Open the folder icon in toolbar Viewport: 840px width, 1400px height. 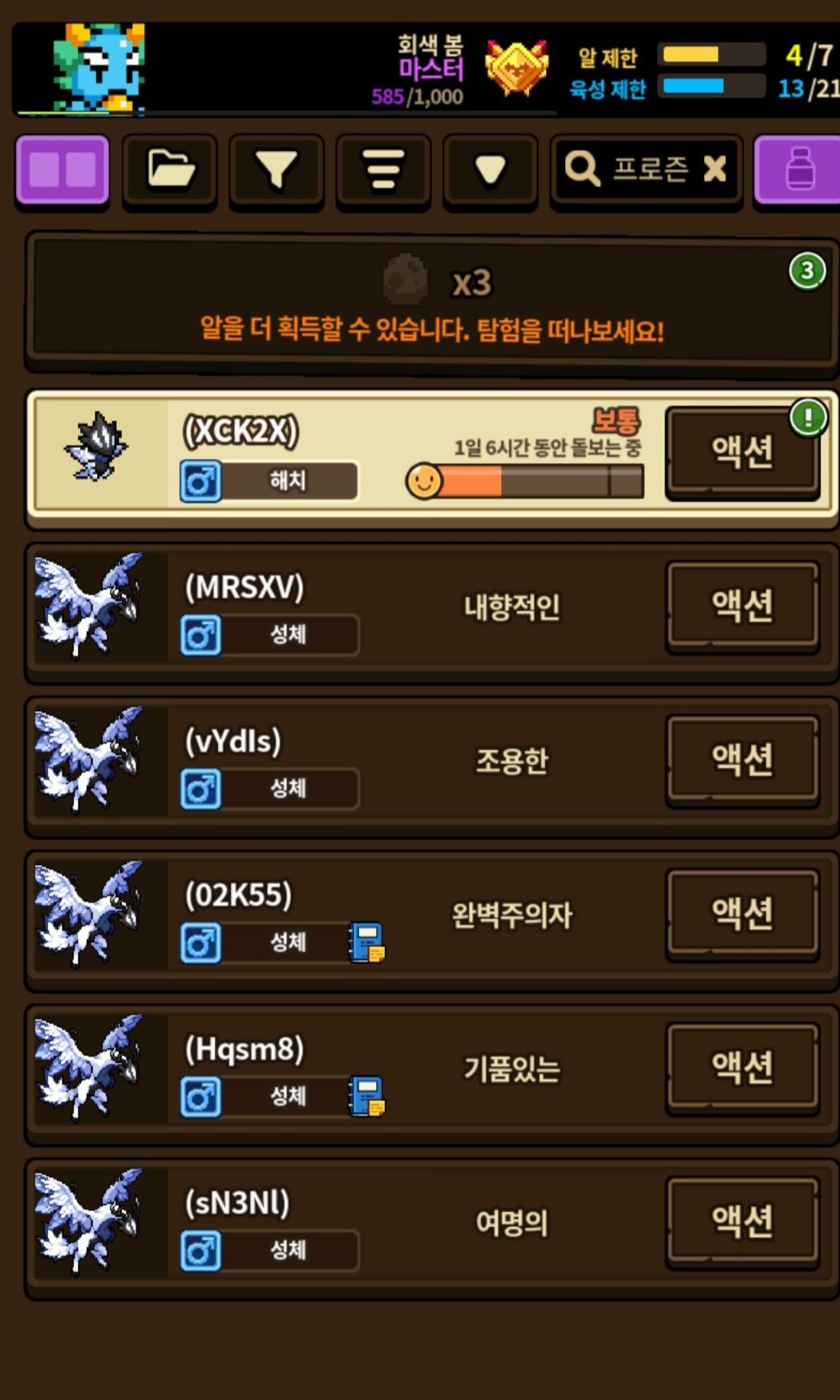coord(170,170)
